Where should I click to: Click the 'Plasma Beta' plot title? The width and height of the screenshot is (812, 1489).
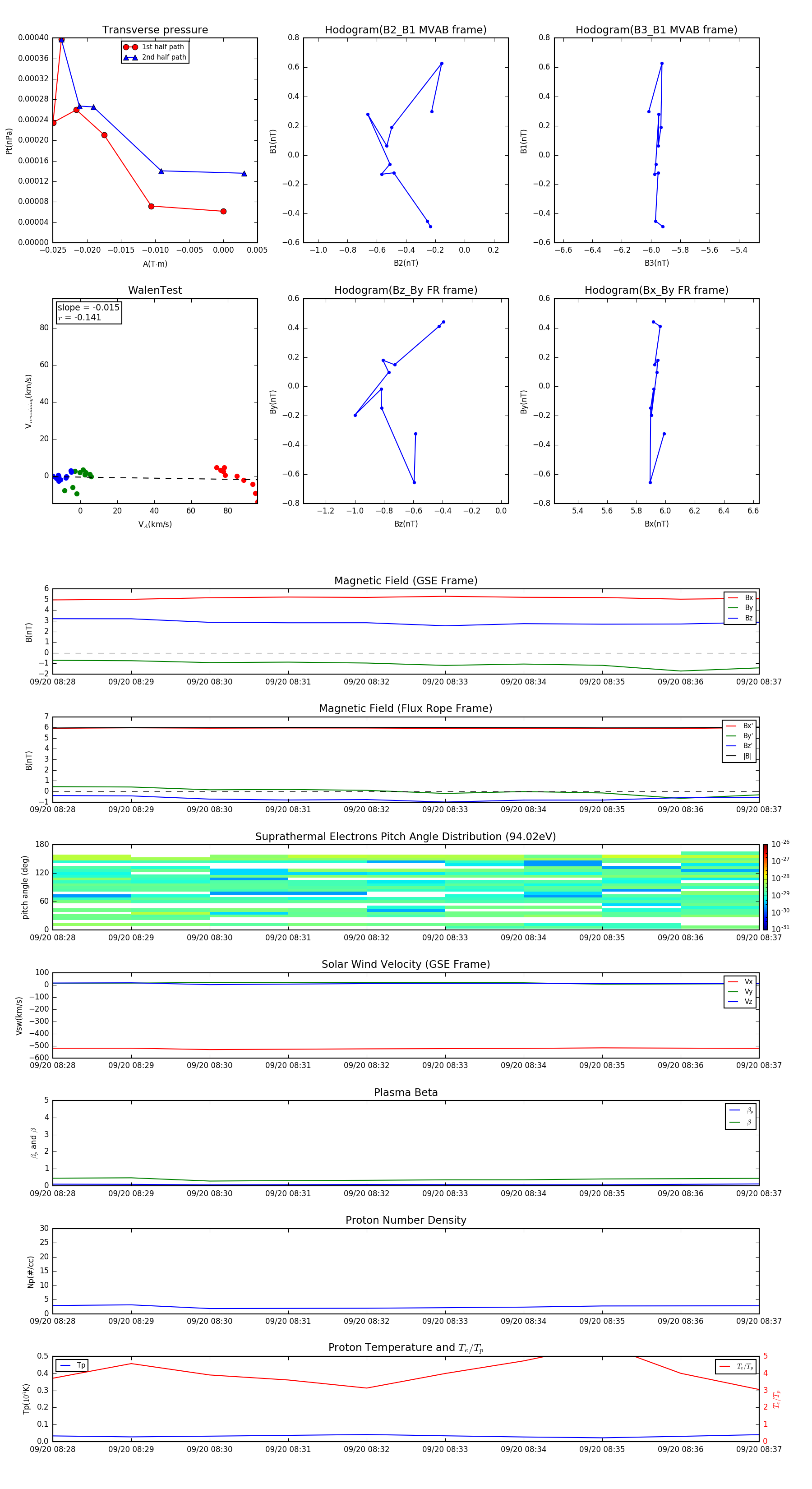[x=406, y=1092]
